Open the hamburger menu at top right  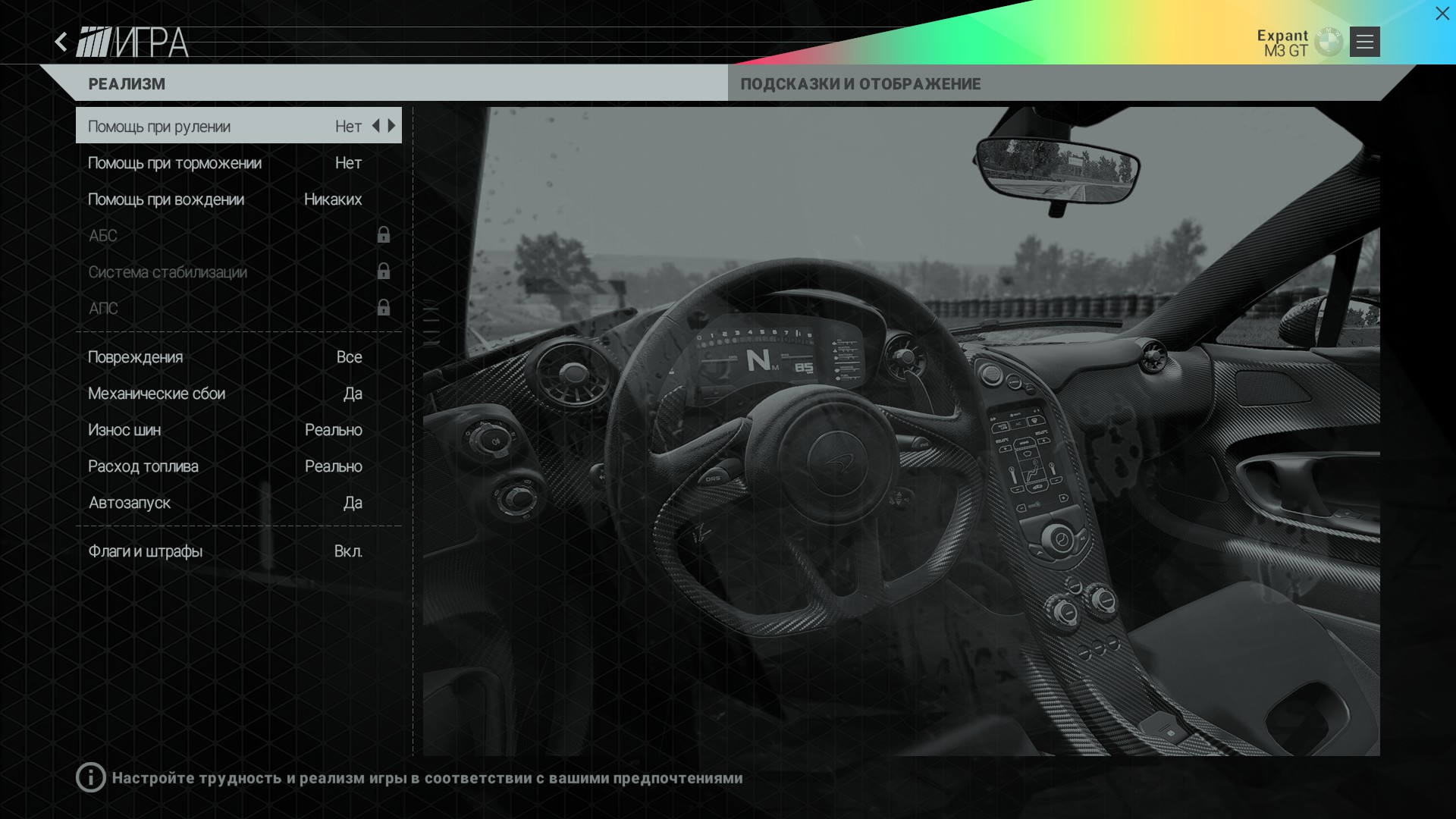click(1364, 42)
